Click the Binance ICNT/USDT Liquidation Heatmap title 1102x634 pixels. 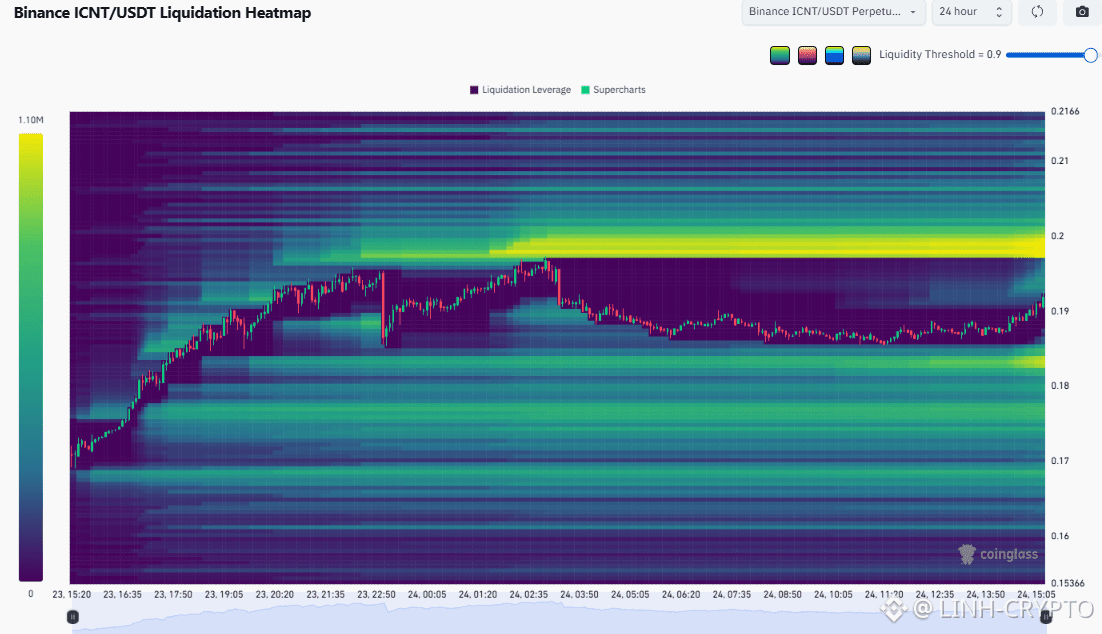(162, 13)
